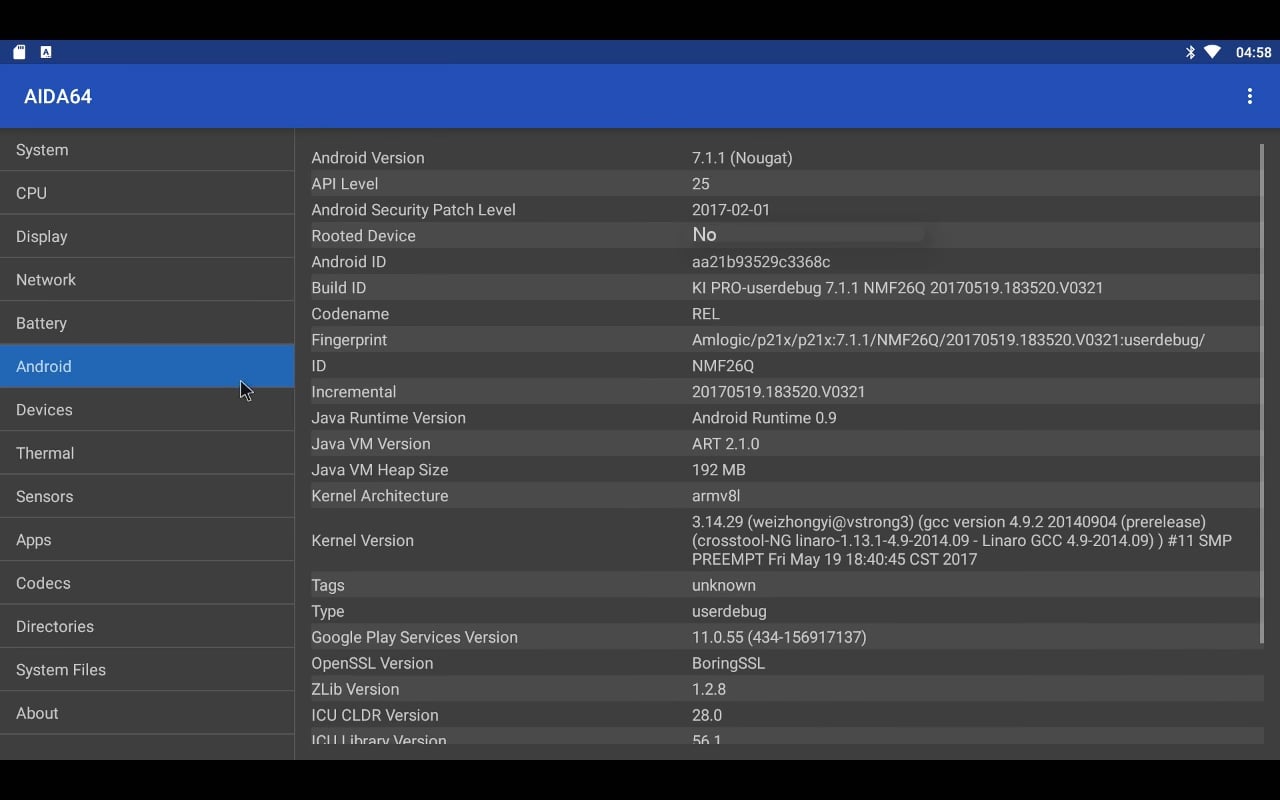Image resolution: width=1280 pixels, height=800 pixels.
Task: Click the value ART 2.1.0
Action: tap(726, 444)
